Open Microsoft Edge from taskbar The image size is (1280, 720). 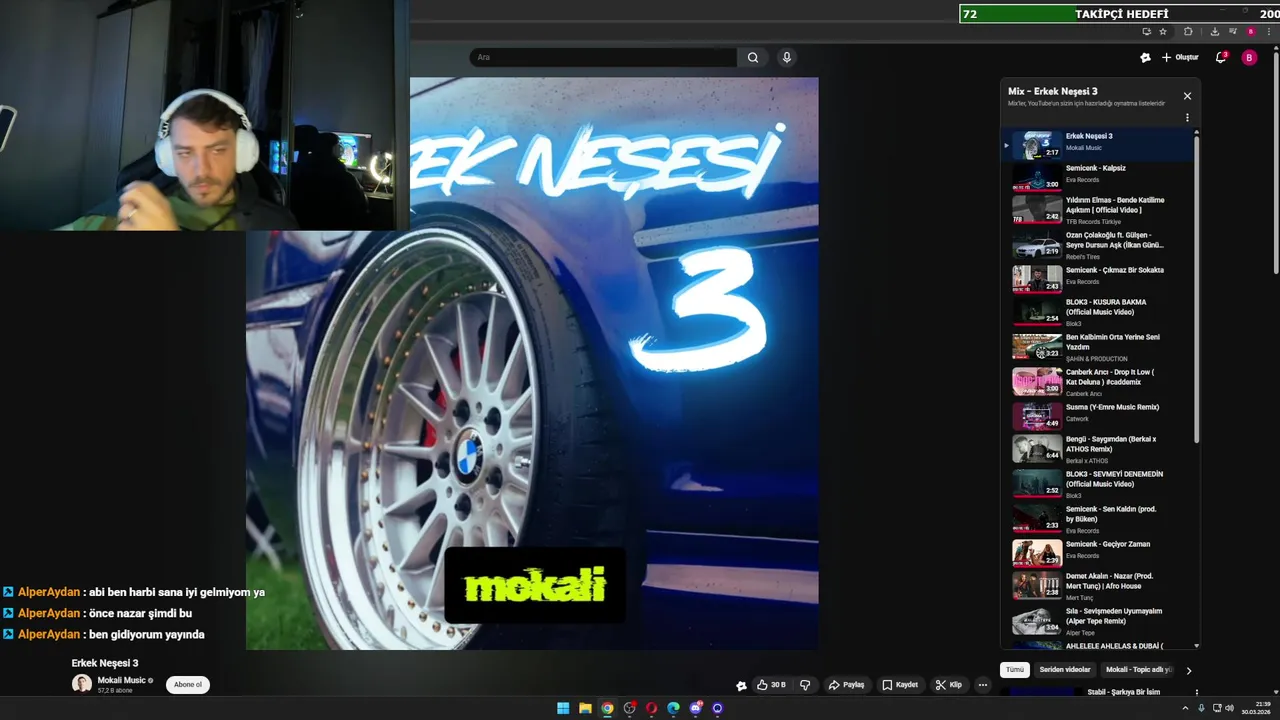point(673,708)
